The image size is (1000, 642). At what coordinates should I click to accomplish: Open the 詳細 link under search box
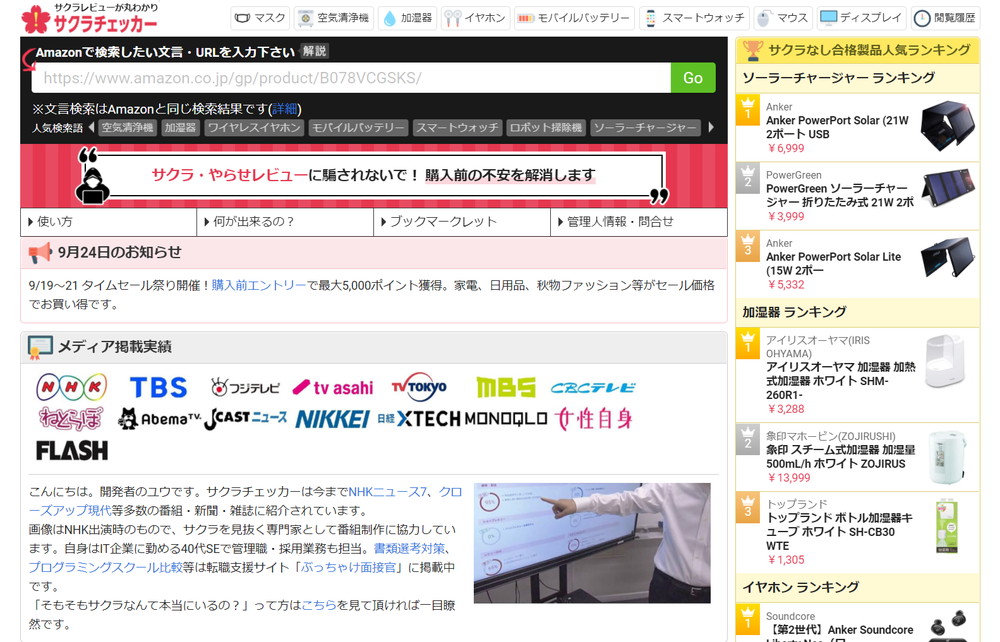pos(284,109)
